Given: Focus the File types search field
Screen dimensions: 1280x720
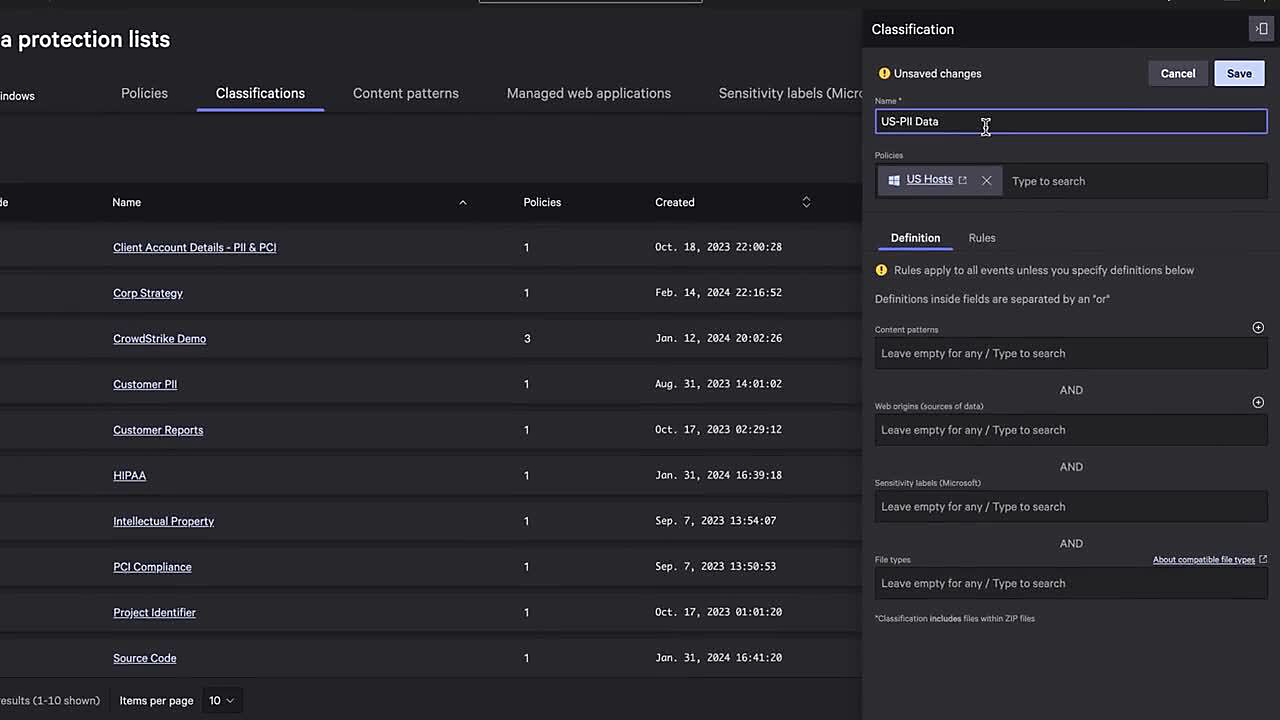Looking at the screenshot, I should click(x=1070, y=584).
